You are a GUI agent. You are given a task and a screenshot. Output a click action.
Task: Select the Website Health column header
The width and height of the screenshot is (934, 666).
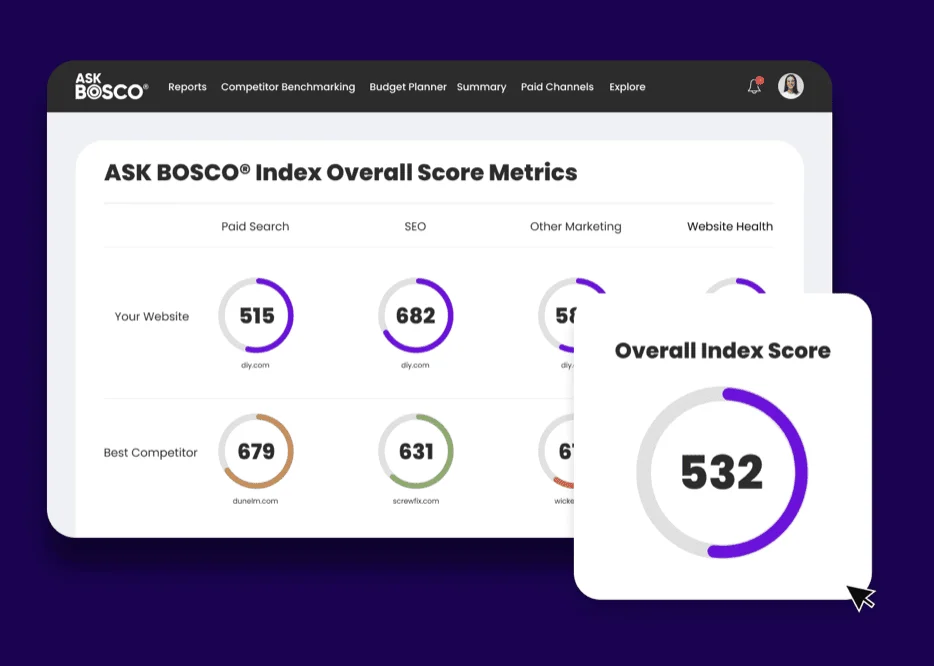pyautogui.click(x=730, y=226)
